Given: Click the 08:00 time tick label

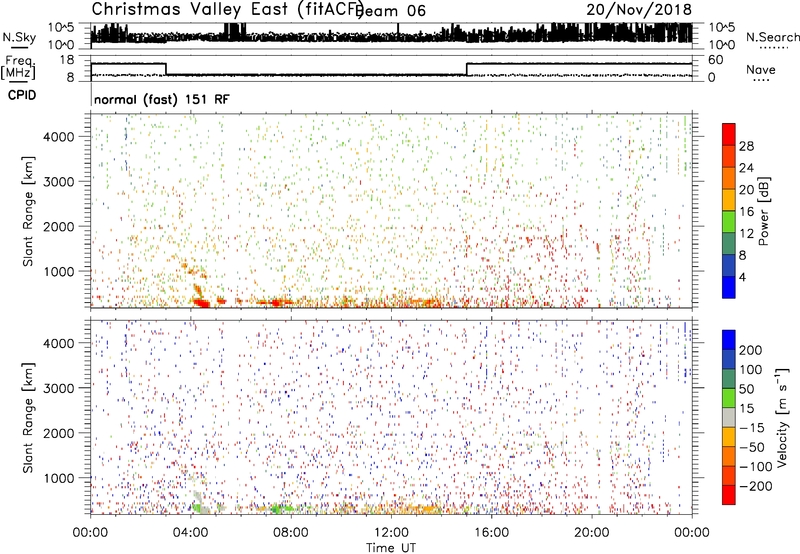Looking at the screenshot, I should (x=291, y=533).
